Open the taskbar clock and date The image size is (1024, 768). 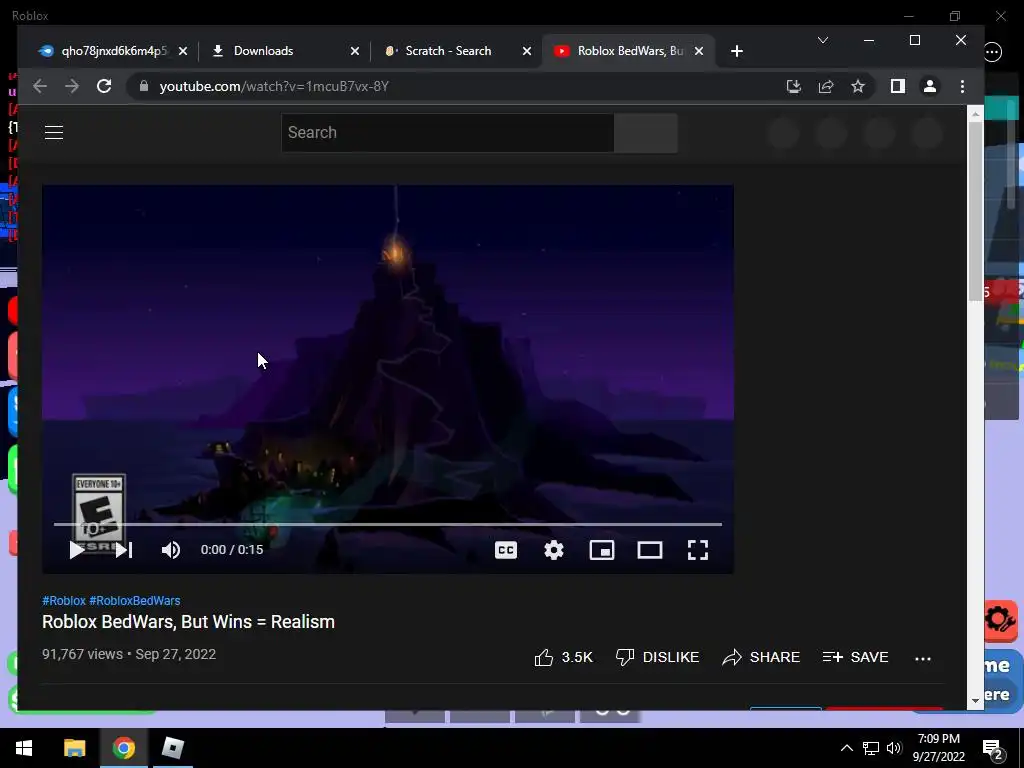coord(938,748)
